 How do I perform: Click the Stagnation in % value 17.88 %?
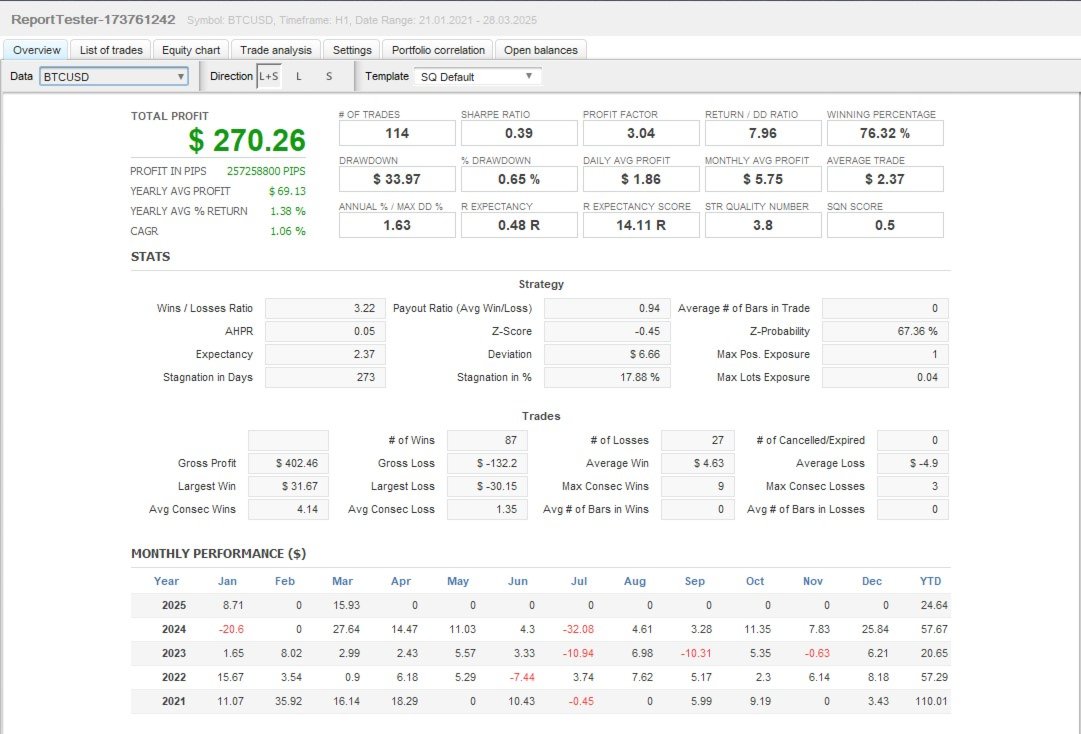[607, 378]
